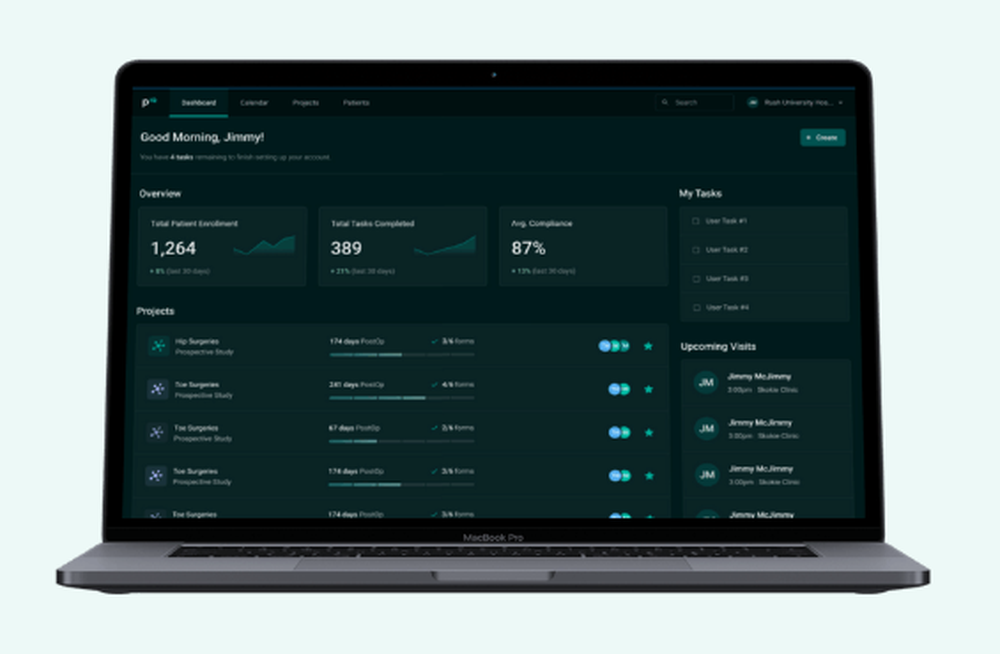Click the '1,264' enrollment value
This screenshot has width=1000, height=654.
pos(173,248)
